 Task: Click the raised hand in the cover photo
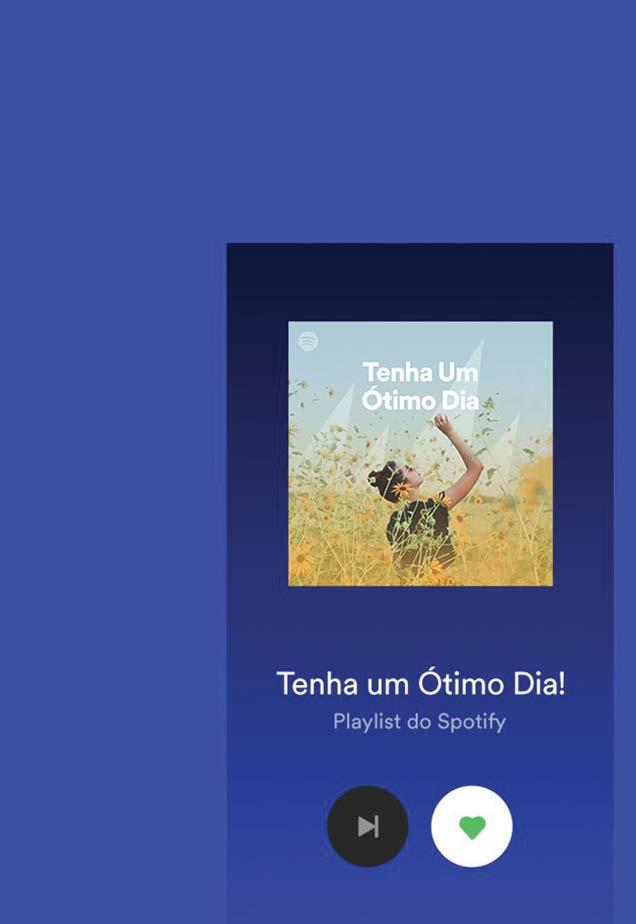[x=443, y=423]
